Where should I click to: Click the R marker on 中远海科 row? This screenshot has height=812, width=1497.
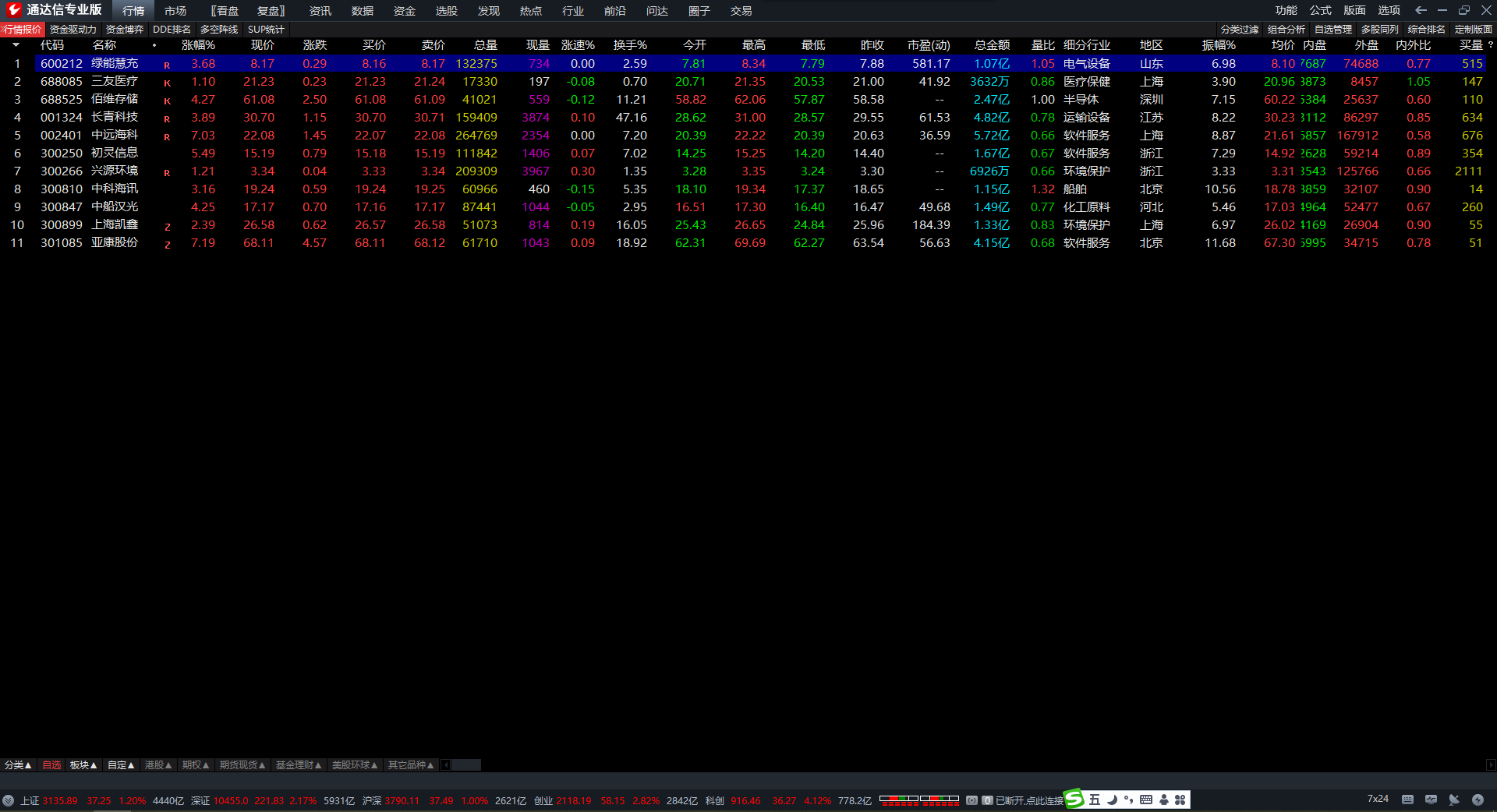[x=167, y=137]
